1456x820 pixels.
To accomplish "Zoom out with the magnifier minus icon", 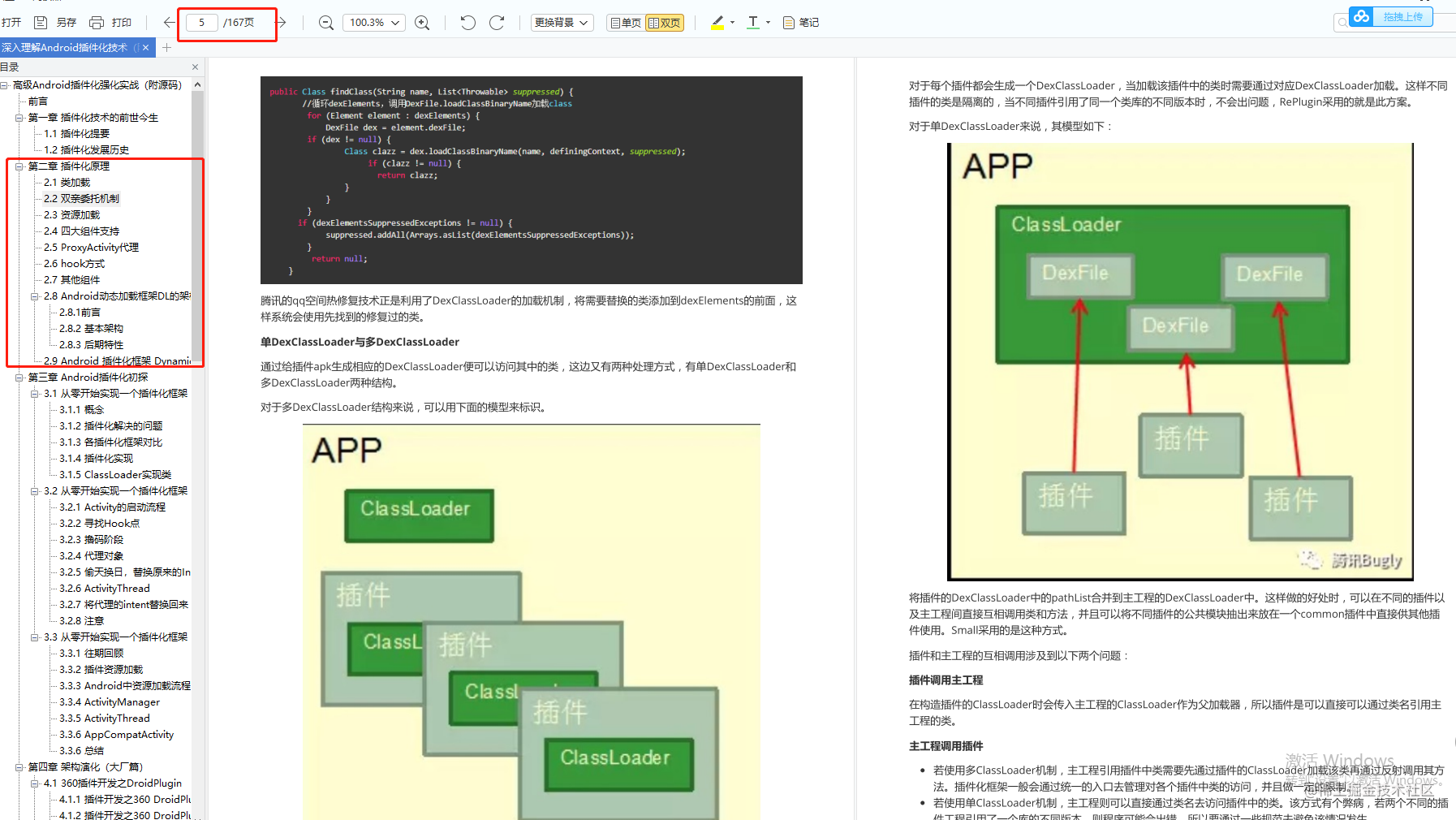I will [x=325, y=23].
